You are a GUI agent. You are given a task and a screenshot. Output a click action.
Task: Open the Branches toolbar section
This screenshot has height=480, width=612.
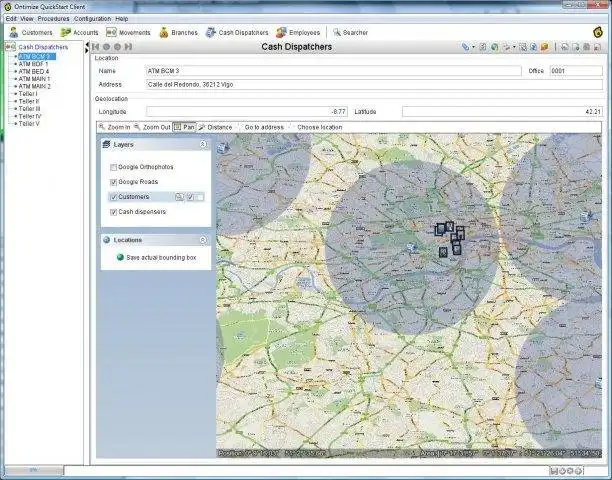click(178, 33)
